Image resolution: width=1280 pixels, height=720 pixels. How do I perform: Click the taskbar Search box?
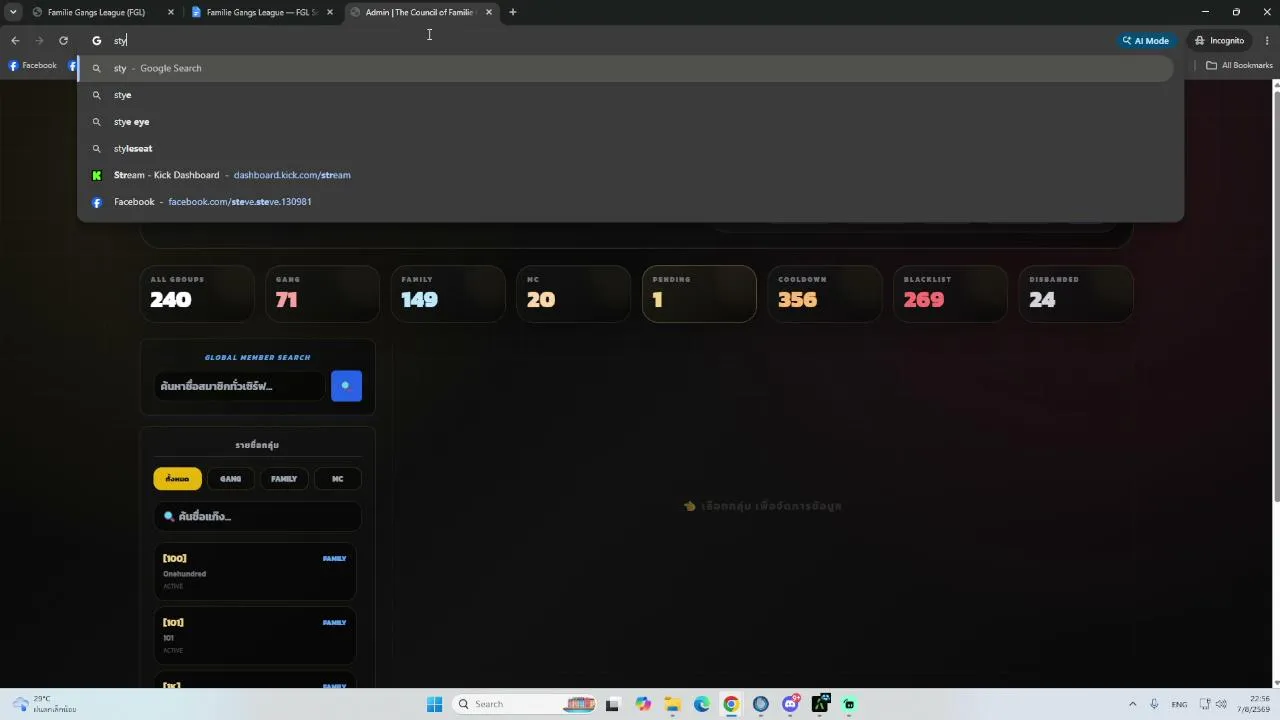click(x=525, y=704)
